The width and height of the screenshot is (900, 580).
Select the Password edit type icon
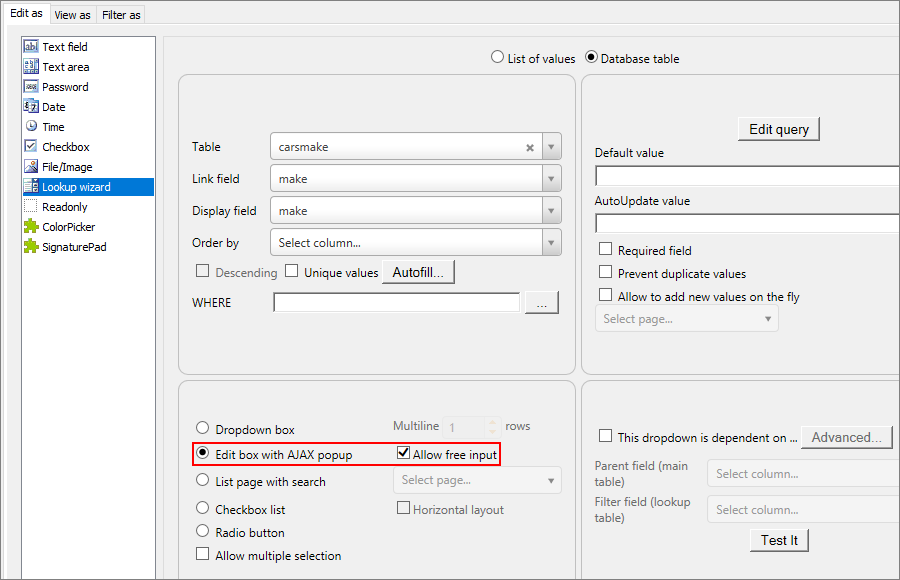(31, 86)
